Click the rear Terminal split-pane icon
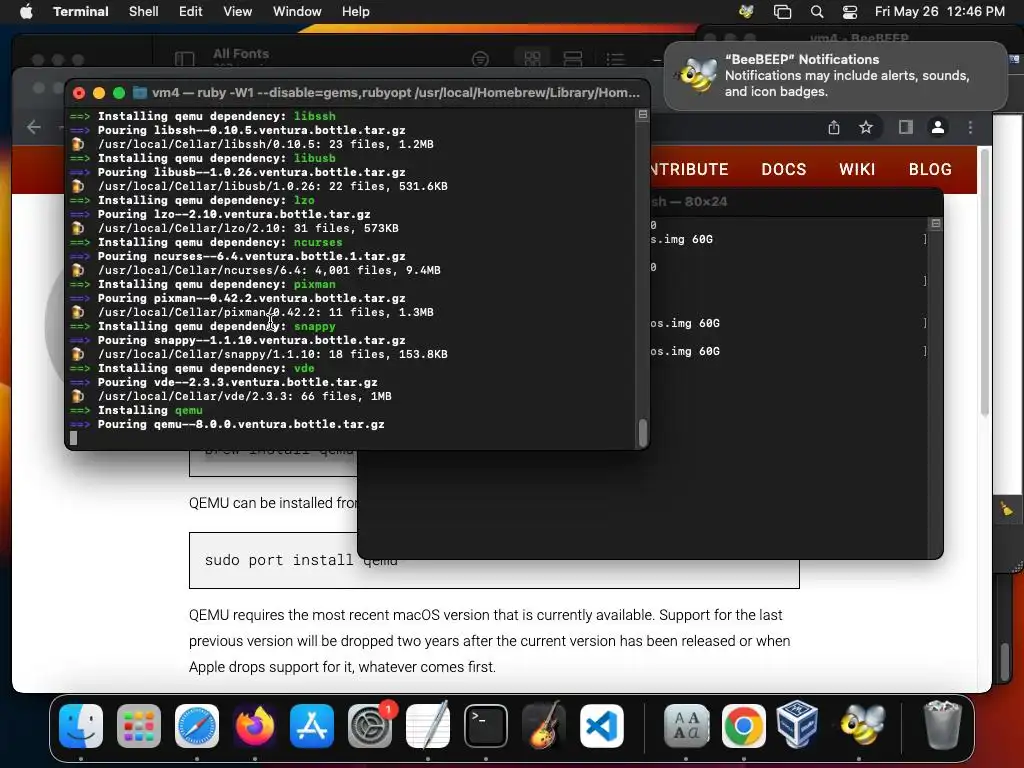This screenshot has width=1024, height=768. [935, 223]
